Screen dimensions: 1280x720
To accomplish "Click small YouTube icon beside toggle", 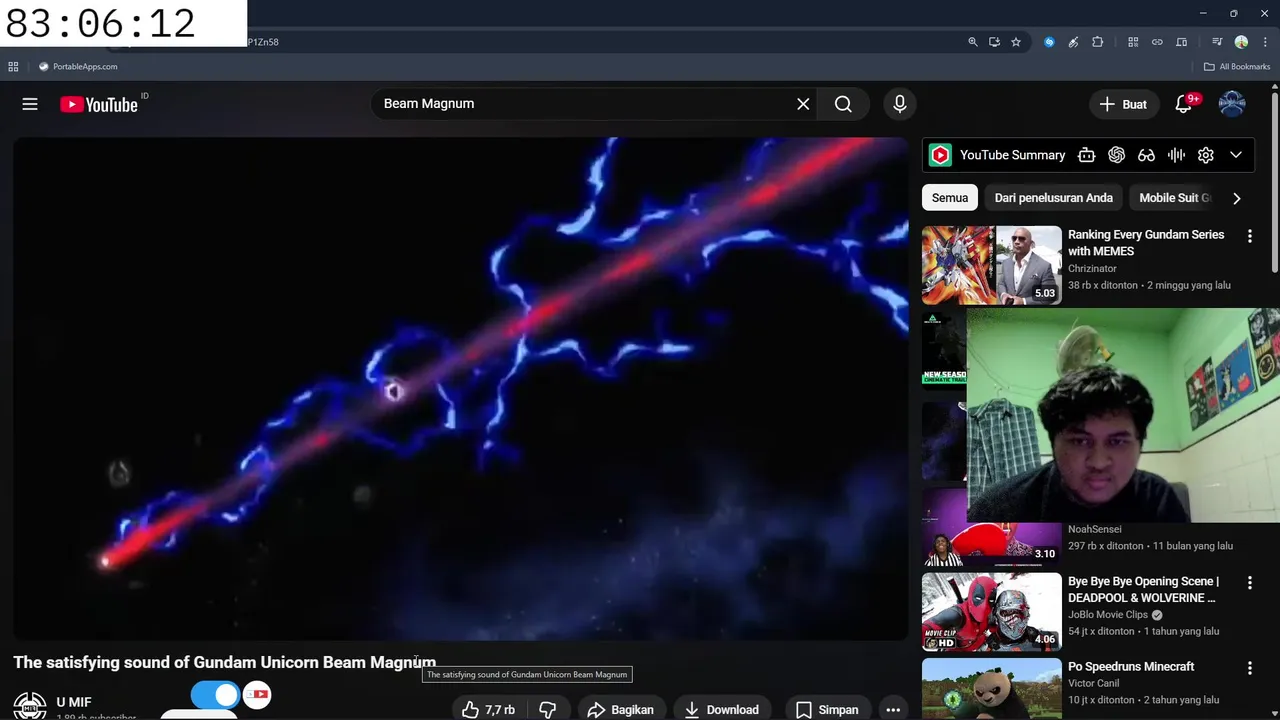I will click(258, 694).
